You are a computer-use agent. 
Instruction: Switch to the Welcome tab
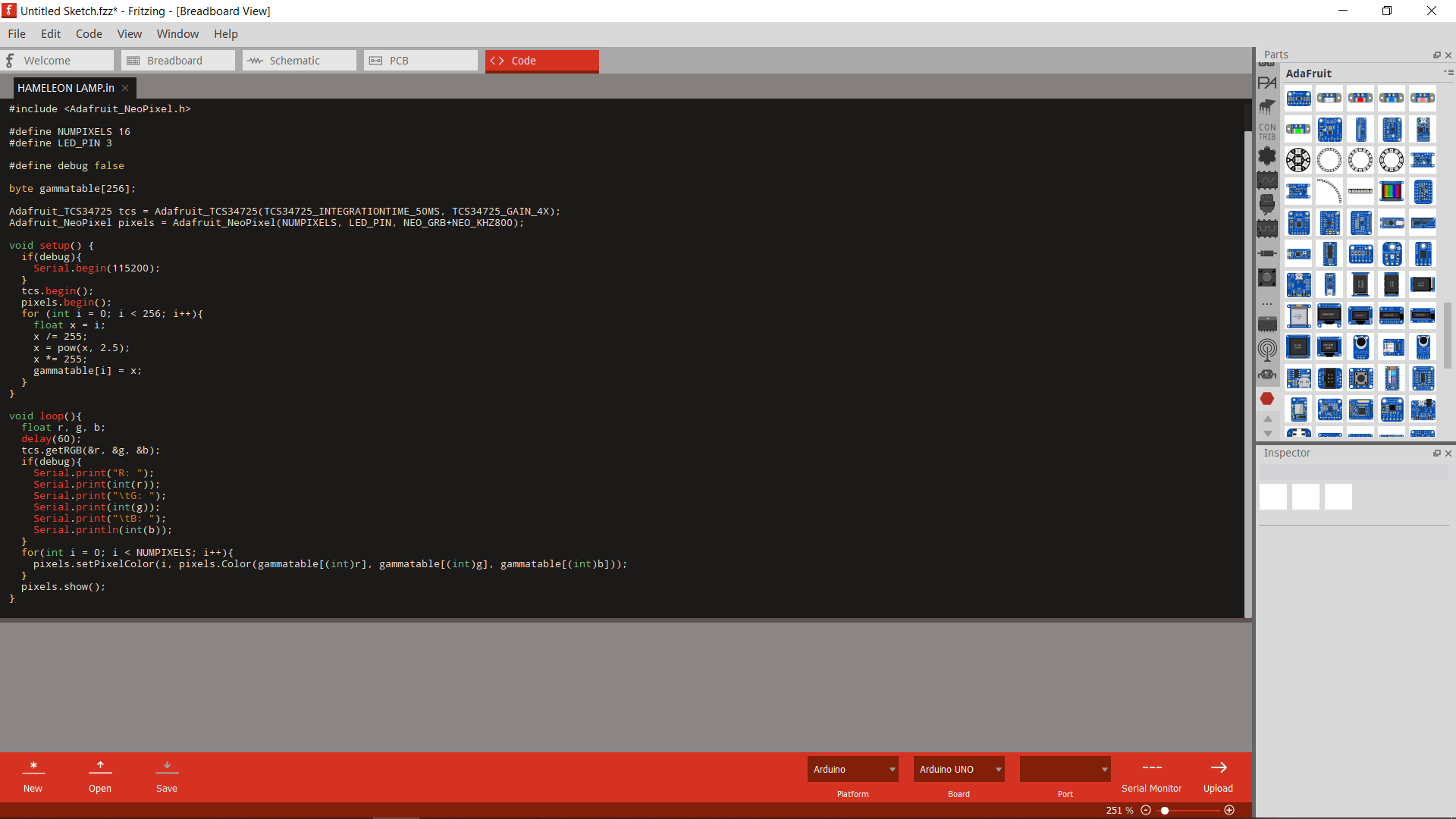(x=57, y=61)
